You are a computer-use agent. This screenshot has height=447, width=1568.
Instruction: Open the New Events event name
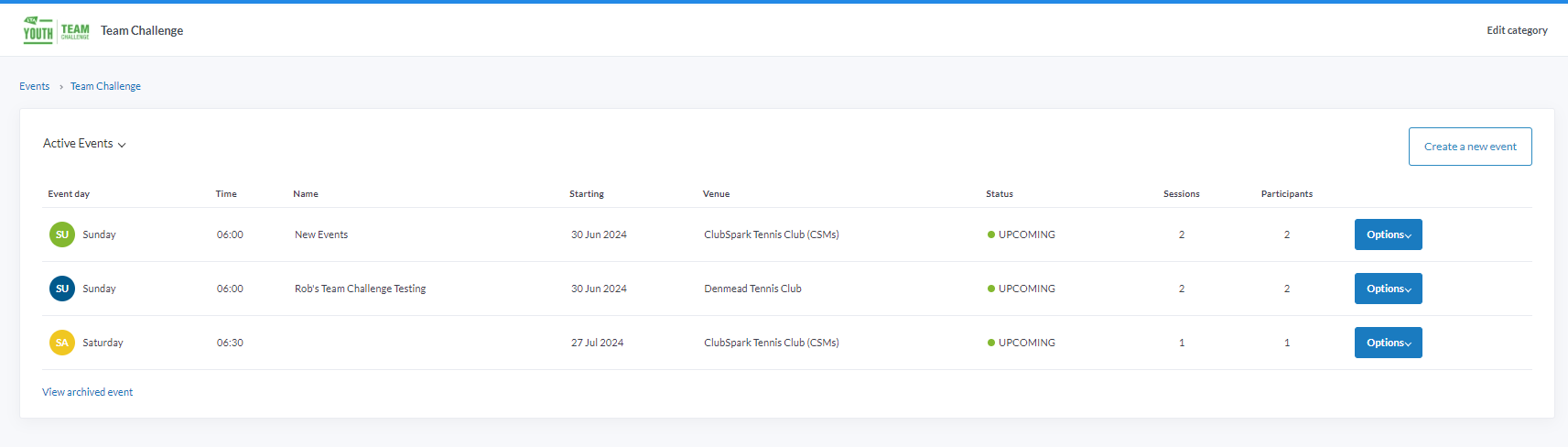tap(321, 234)
